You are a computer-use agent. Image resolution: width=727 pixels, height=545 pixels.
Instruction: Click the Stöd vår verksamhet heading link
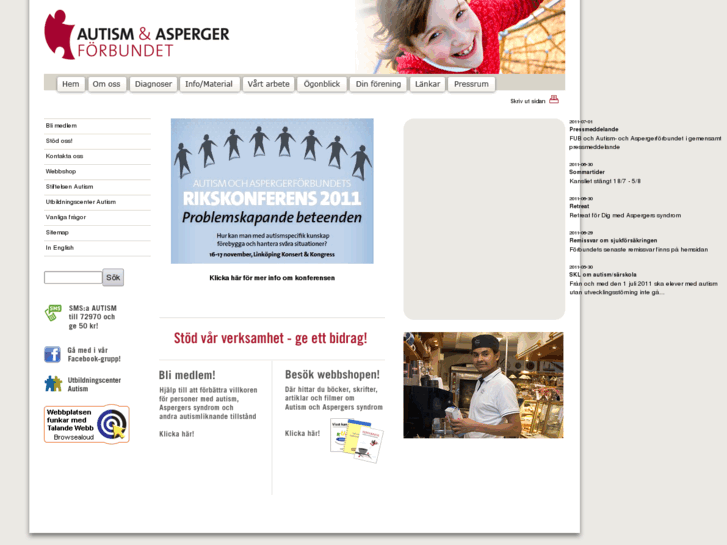point(270,338)
